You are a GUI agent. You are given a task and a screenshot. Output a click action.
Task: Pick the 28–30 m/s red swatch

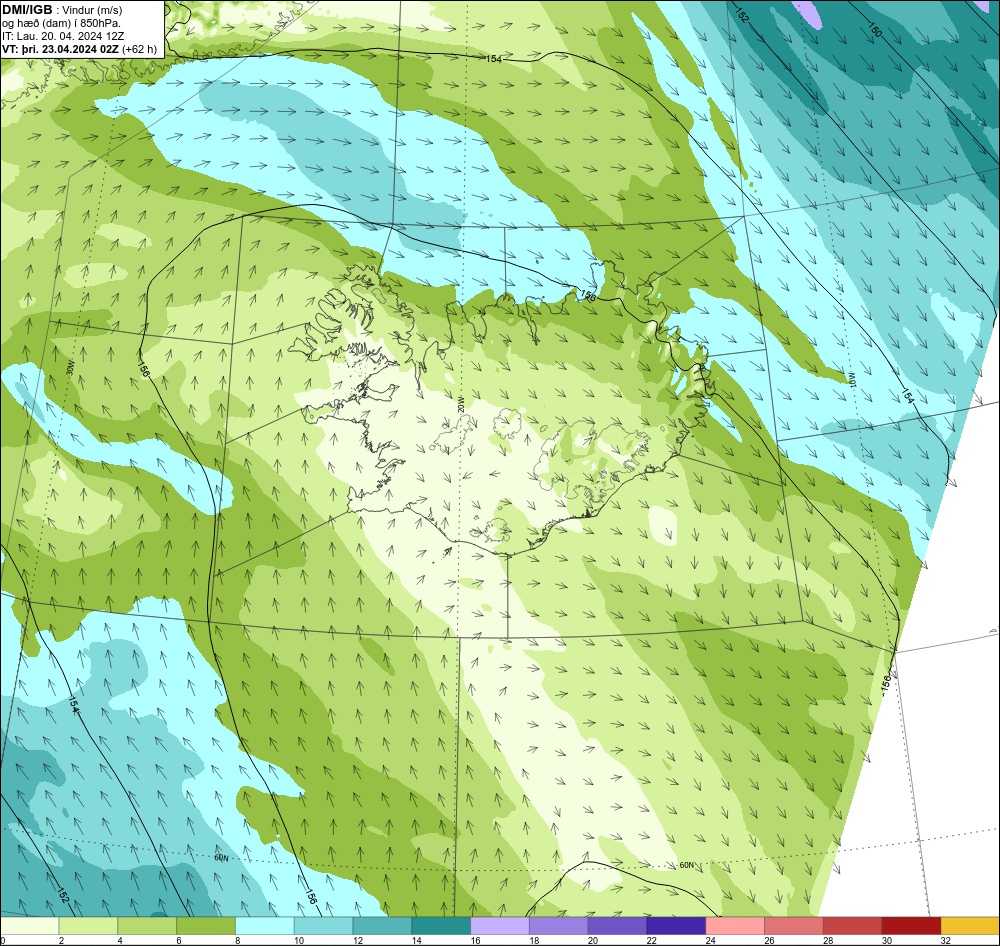[853, 926]
